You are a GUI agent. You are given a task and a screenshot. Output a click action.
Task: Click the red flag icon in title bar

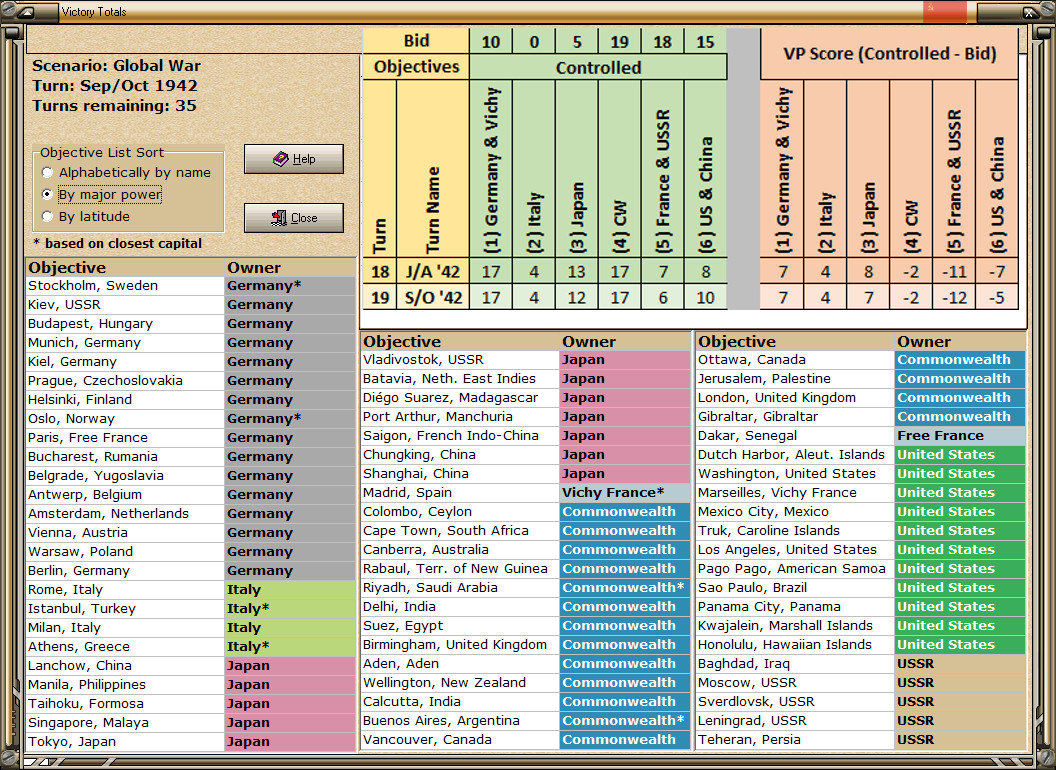click(945, 11)
